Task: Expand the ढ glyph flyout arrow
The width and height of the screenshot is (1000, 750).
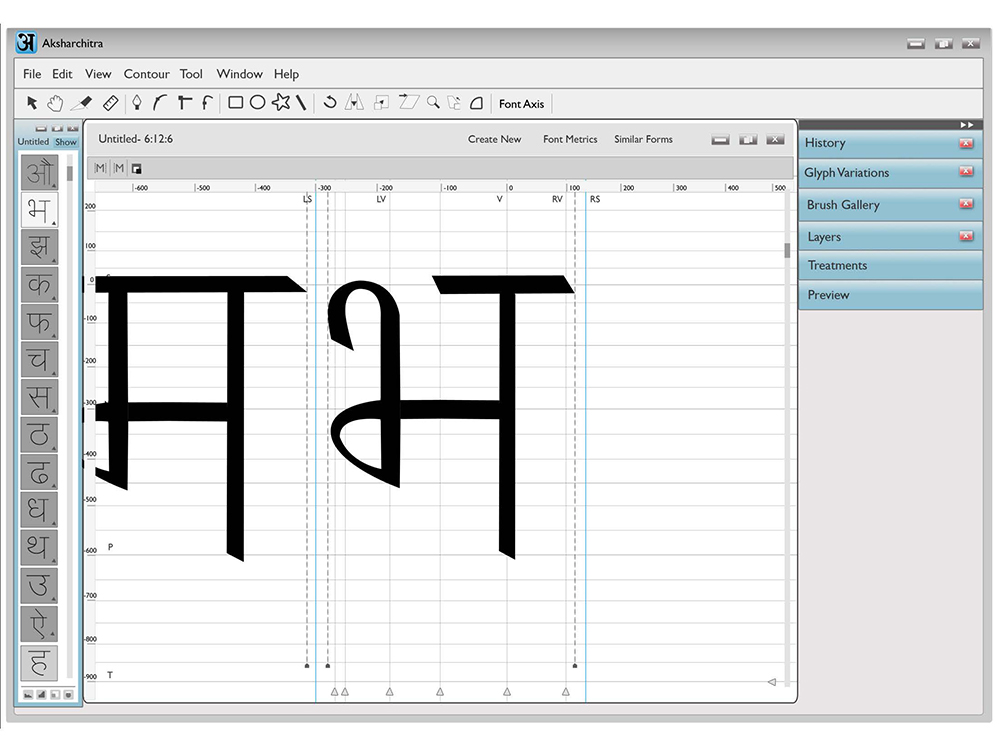Action: pos(54,486)
